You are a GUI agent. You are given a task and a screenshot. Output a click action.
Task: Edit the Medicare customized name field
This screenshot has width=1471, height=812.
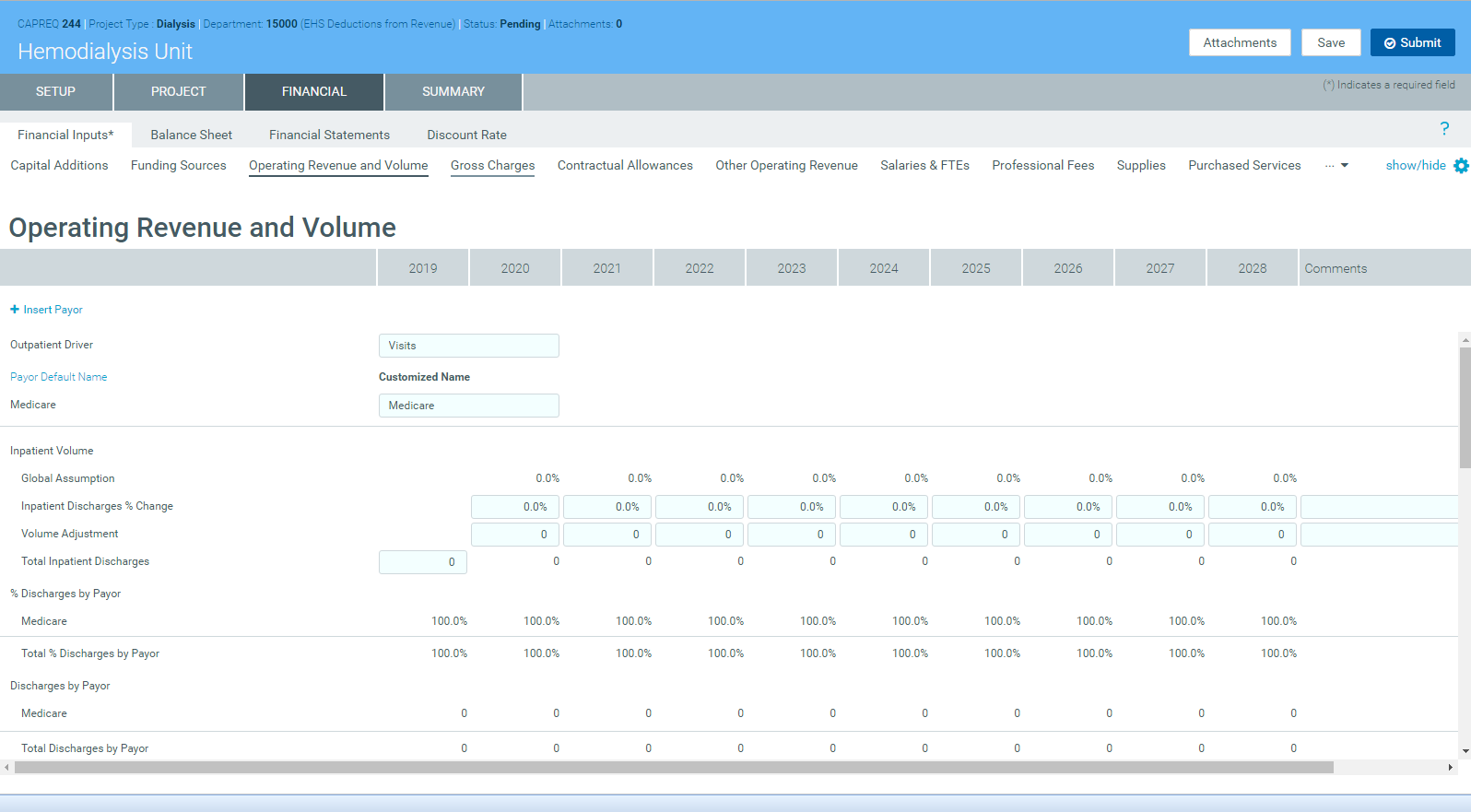[468, 406]
